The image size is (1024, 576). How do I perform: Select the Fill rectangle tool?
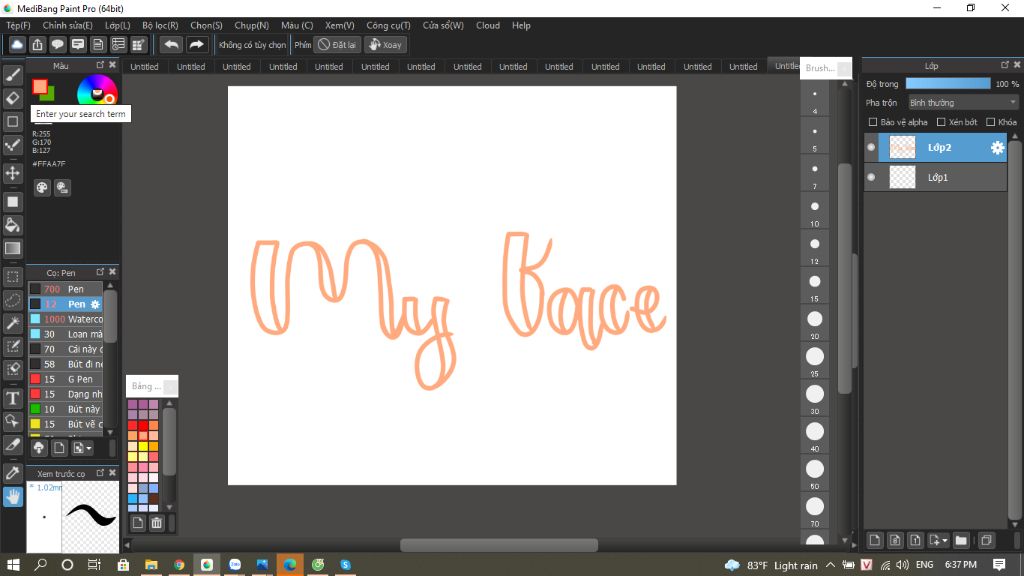[x=12, y=202]
